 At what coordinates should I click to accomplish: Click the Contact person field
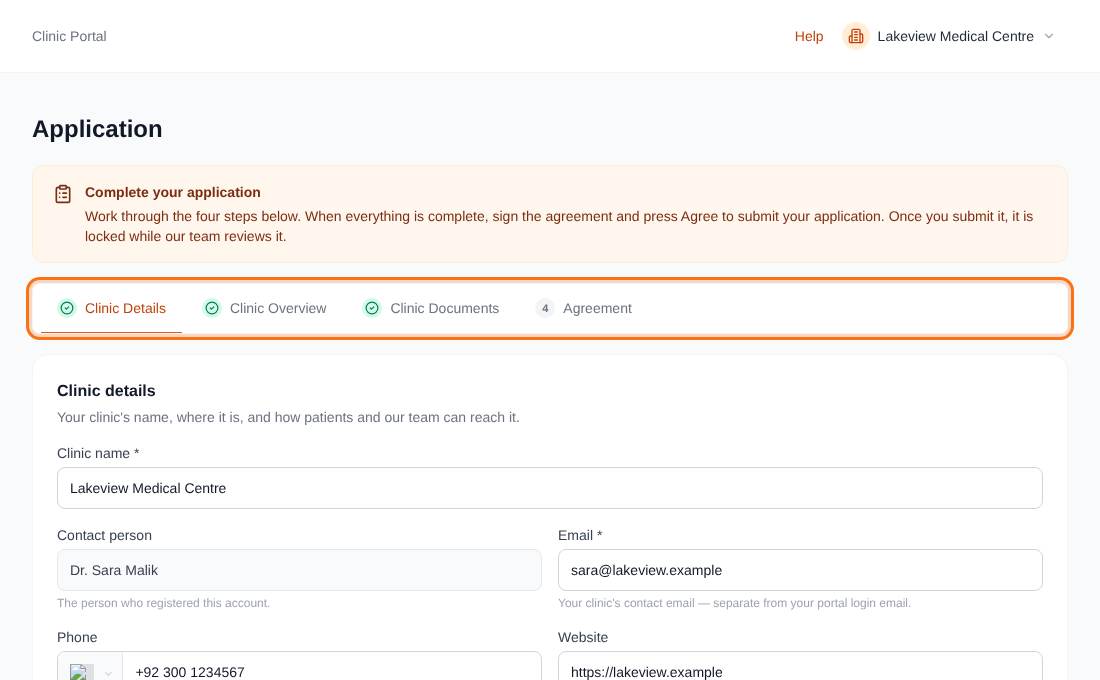pyautogui.click(x=299, y=570)
